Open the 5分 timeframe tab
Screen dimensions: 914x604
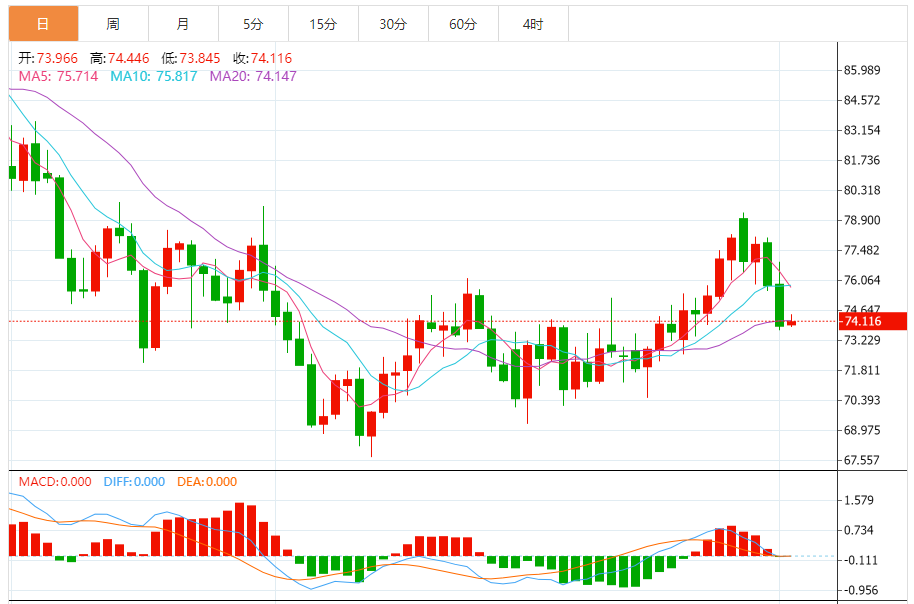coord(253,24)
